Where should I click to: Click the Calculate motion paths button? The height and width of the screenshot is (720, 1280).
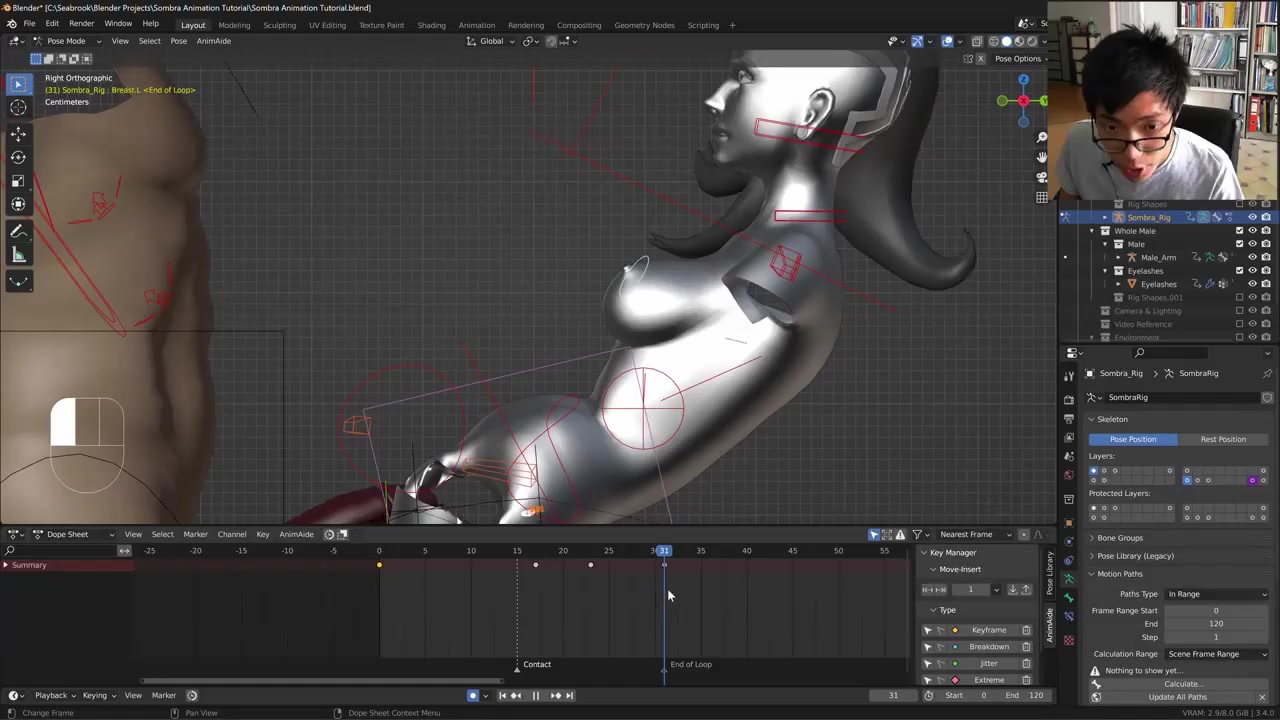click(1180, 684)
